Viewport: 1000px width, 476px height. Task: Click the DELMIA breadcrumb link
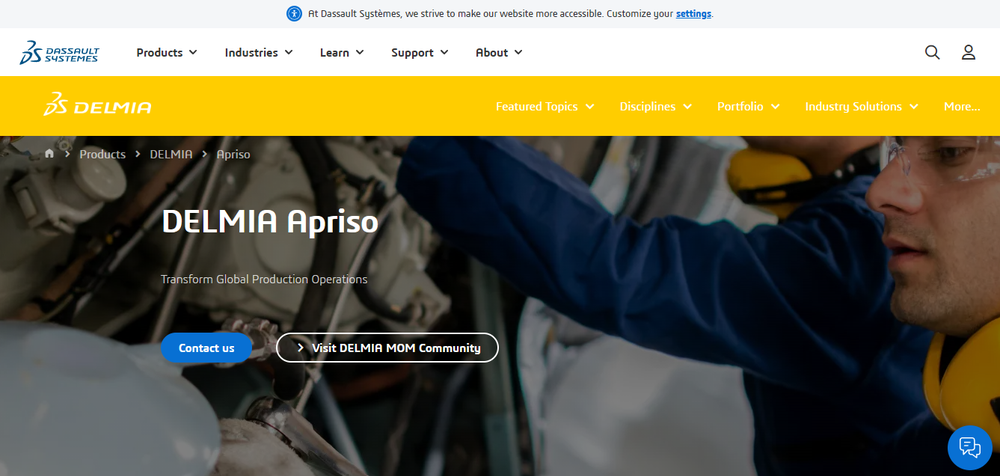click(x=171, y=154)
